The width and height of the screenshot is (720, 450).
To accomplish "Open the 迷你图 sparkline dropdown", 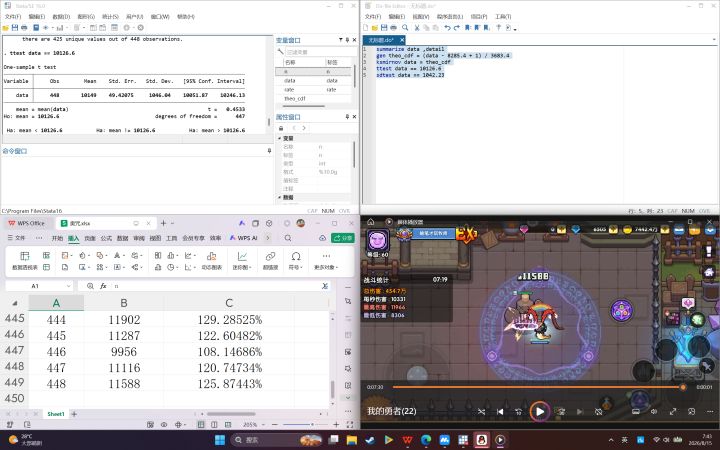I will 242,260.
